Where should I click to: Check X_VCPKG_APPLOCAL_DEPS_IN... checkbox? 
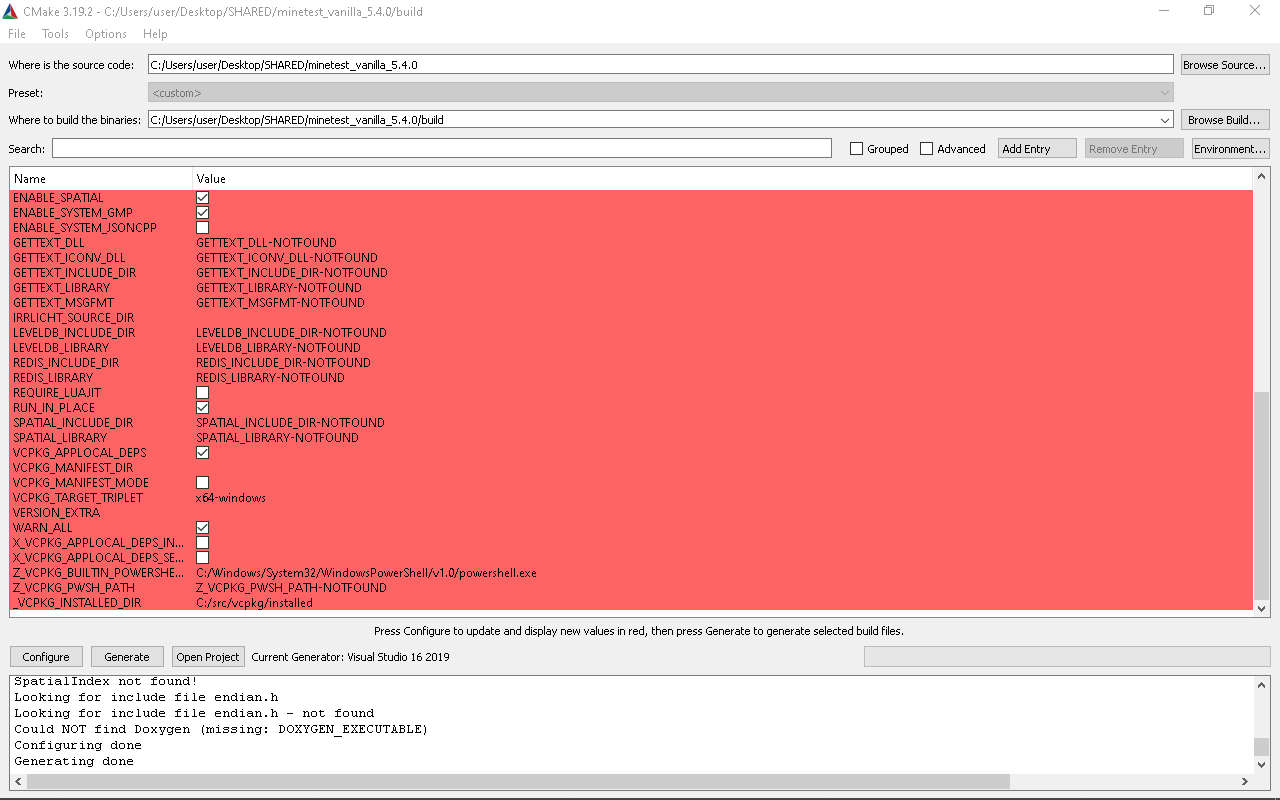pyautogui.click(x=202, y=543)
